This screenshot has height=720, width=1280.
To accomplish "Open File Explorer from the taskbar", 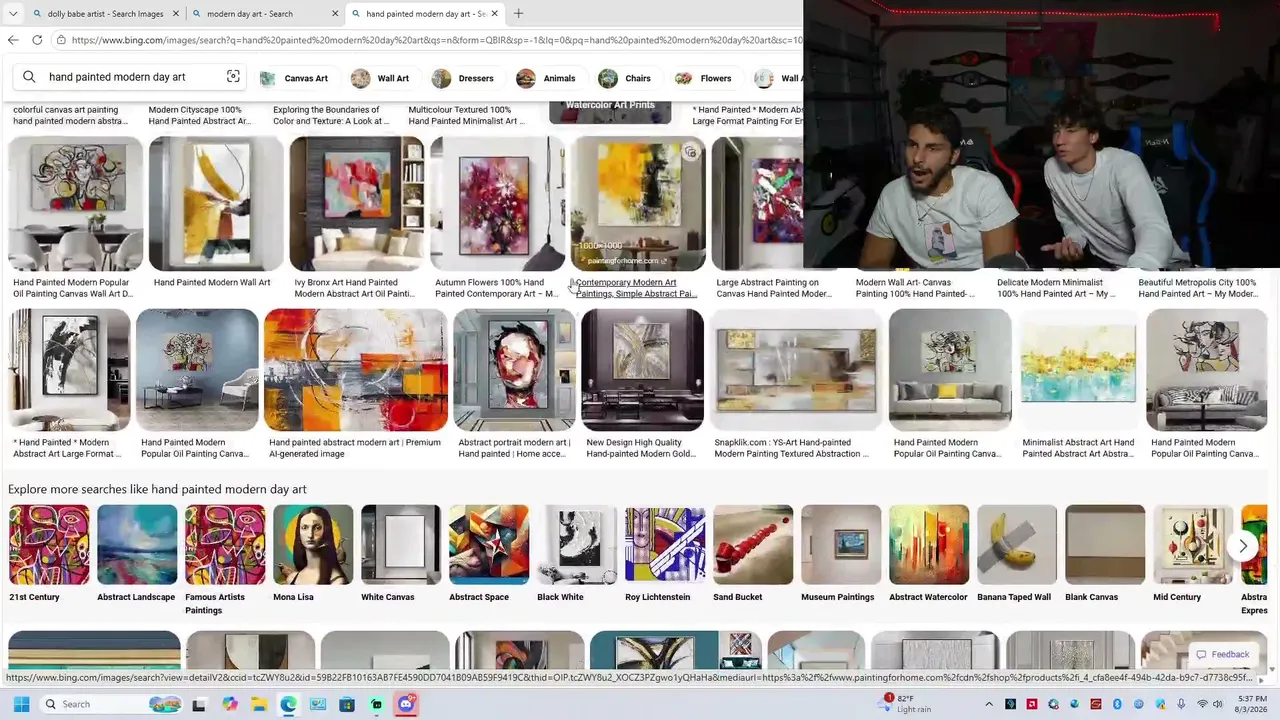I will pos(259,704).
